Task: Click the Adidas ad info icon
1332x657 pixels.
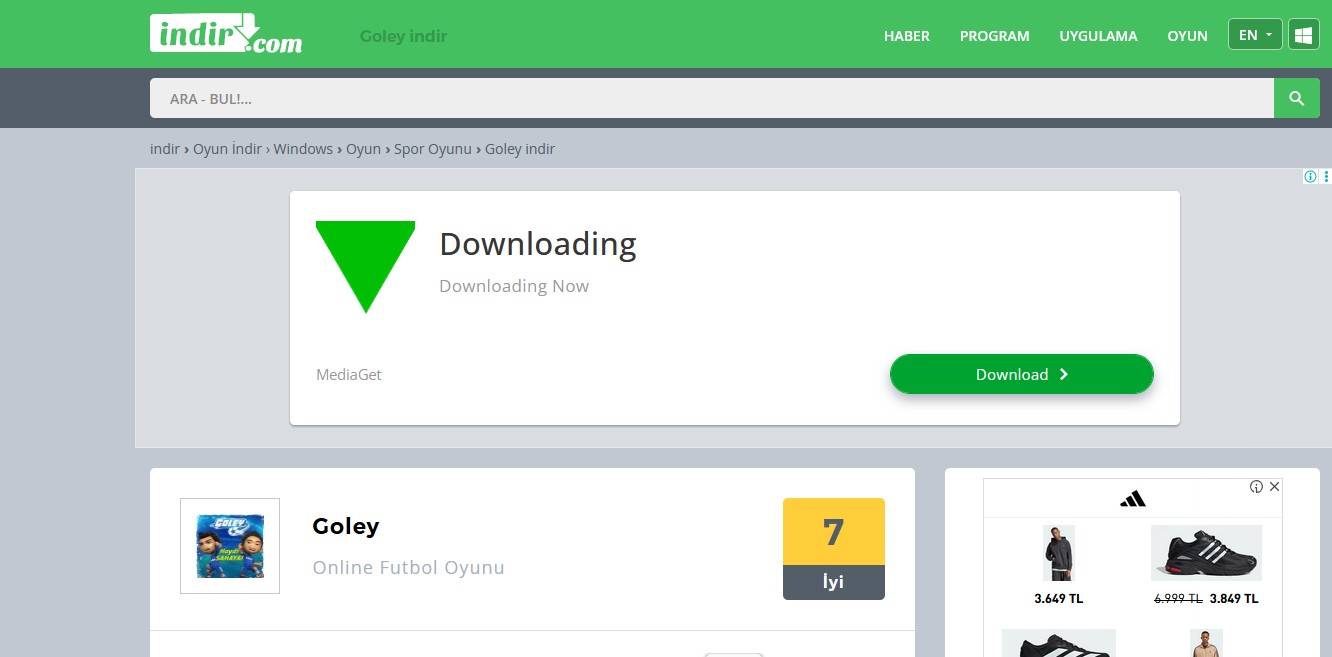Action: [x=1257, y=487]
